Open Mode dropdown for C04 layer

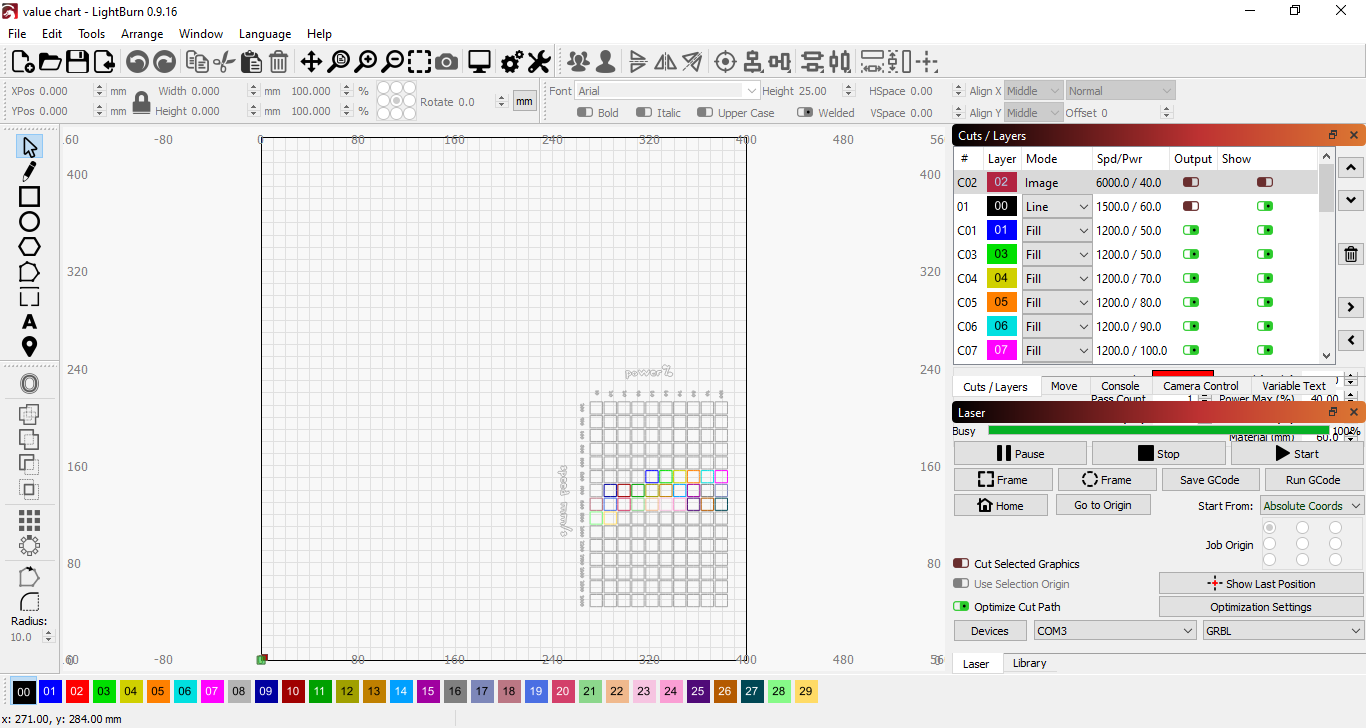pyautogui.click(x=1056, y=279)
